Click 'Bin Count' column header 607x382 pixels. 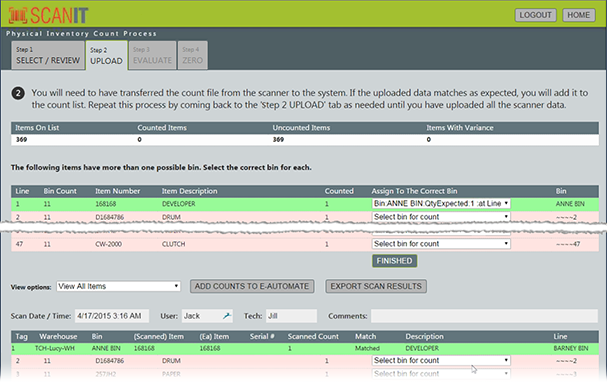[60, 191]
